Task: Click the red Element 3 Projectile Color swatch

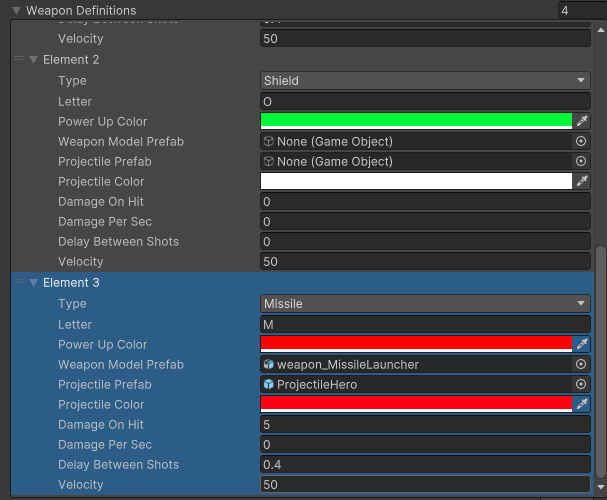Action: coord(415,404)
